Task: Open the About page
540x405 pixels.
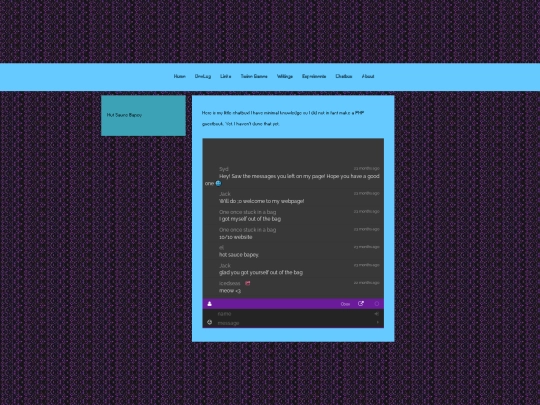Action: click(x=368, y=76)
